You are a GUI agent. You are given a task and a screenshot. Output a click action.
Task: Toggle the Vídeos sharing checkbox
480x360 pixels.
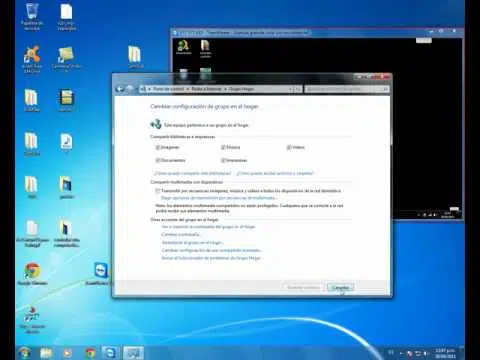pos(289,147)
